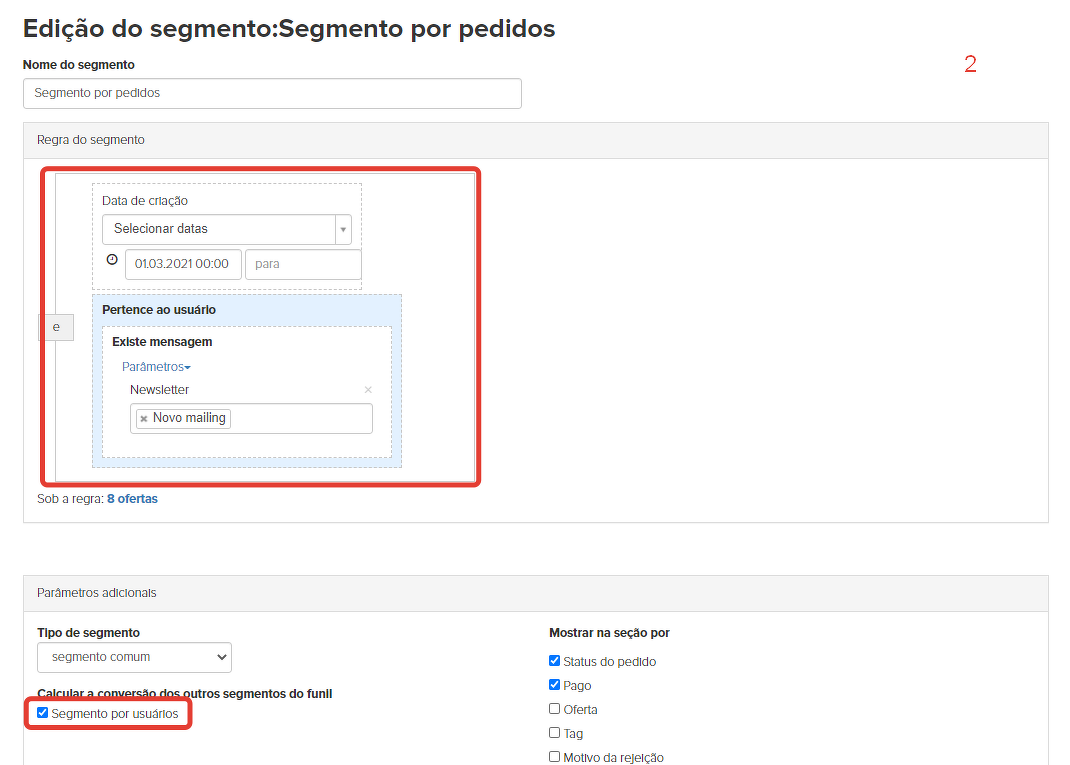The width and height of the screenshot is (1070, 765).
Task: Toggle the 'Segmento por usuários' checkbox
Action: pos(43,713)
